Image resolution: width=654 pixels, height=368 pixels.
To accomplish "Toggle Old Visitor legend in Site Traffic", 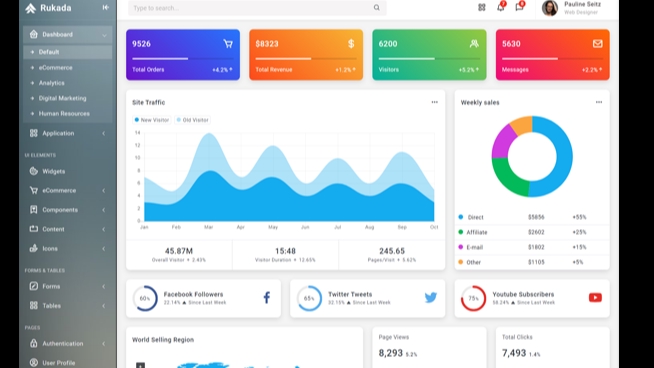I will (192, 120).
